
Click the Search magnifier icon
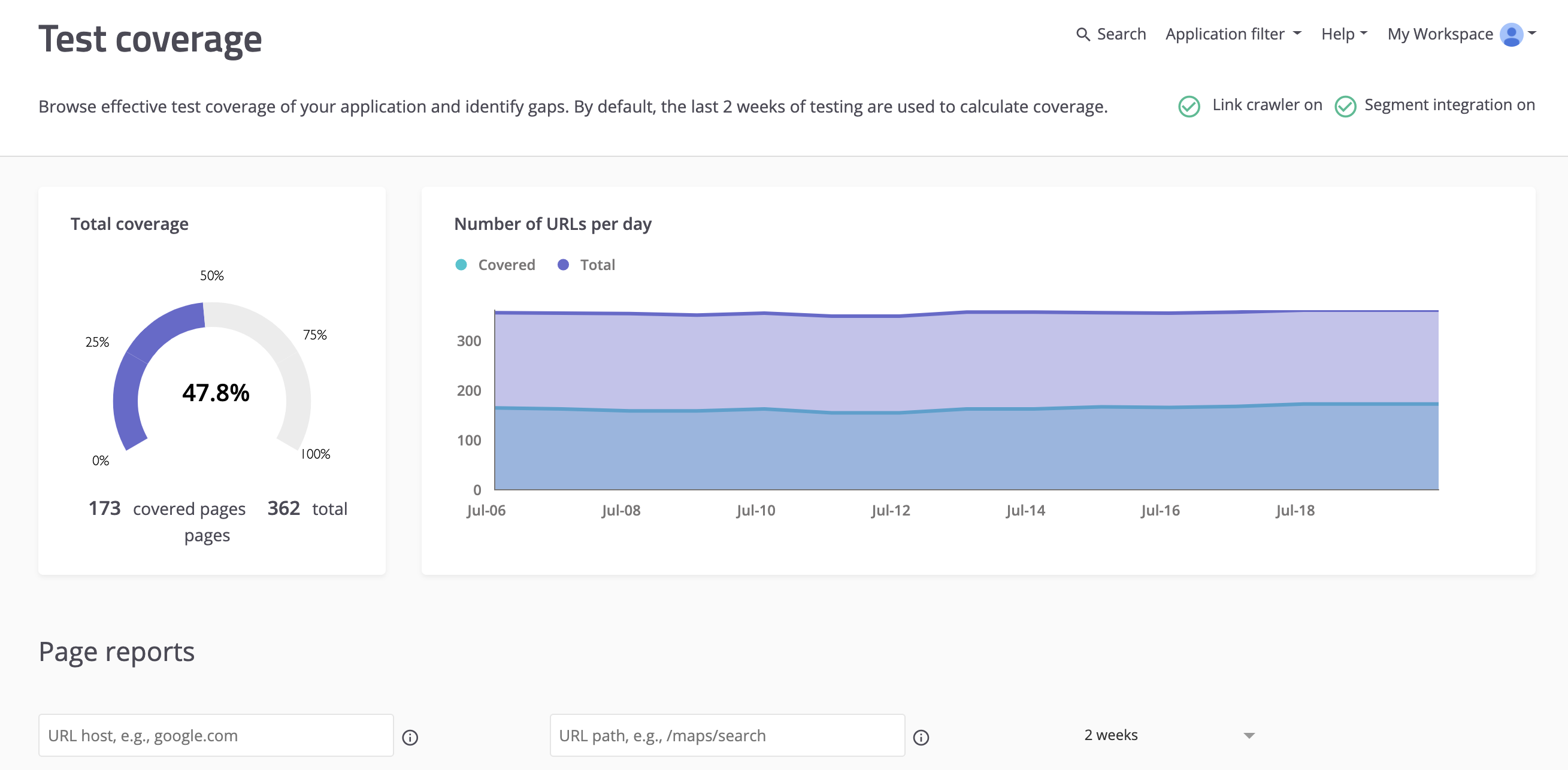(x=1083, y=35)
